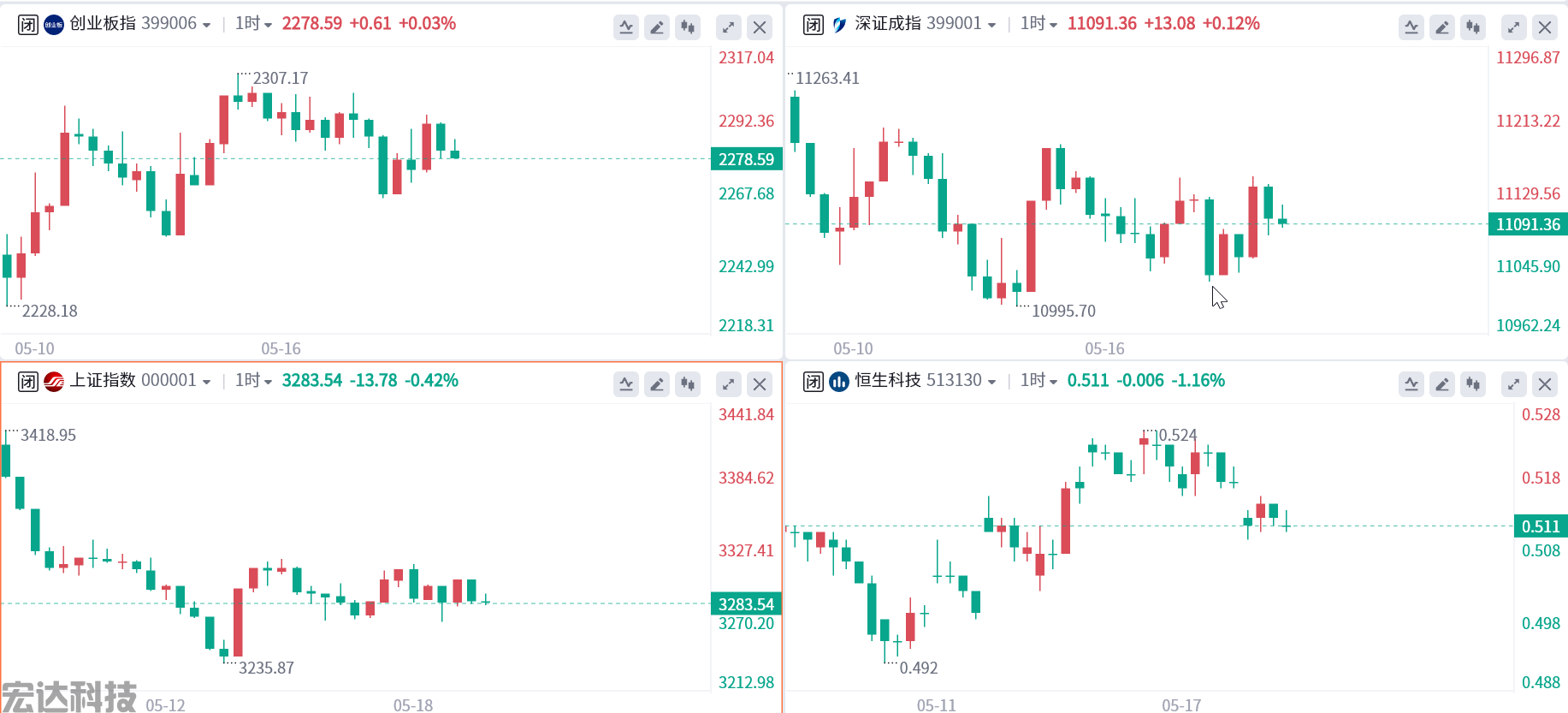
Task: Open the 1时 timeframe menu on 上证指数
Action: [254, 381]
